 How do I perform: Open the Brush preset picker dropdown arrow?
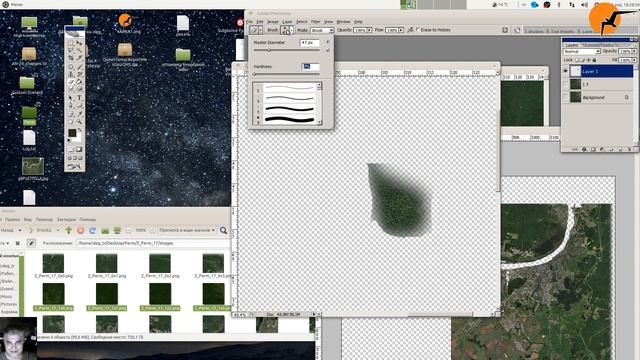(291, 30)
